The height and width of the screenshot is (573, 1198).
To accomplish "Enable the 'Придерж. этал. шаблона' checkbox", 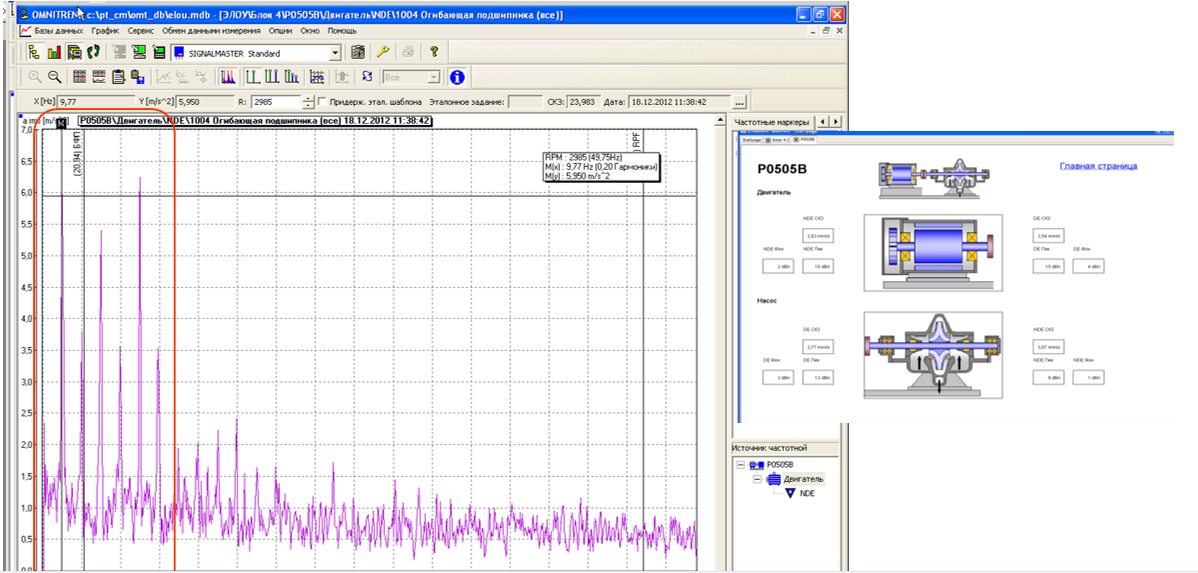I will point(322,102).
